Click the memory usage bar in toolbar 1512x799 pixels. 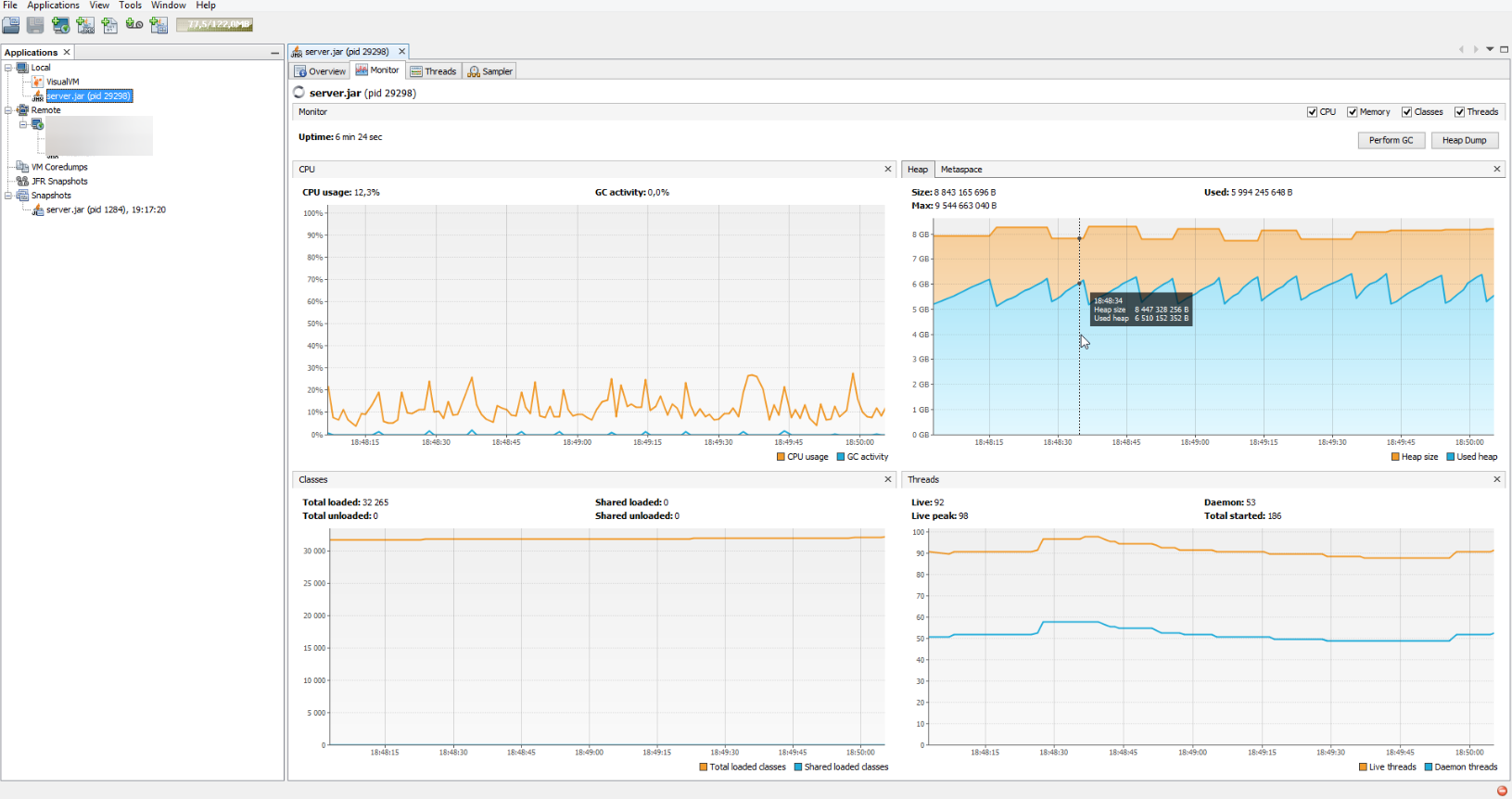214,25
